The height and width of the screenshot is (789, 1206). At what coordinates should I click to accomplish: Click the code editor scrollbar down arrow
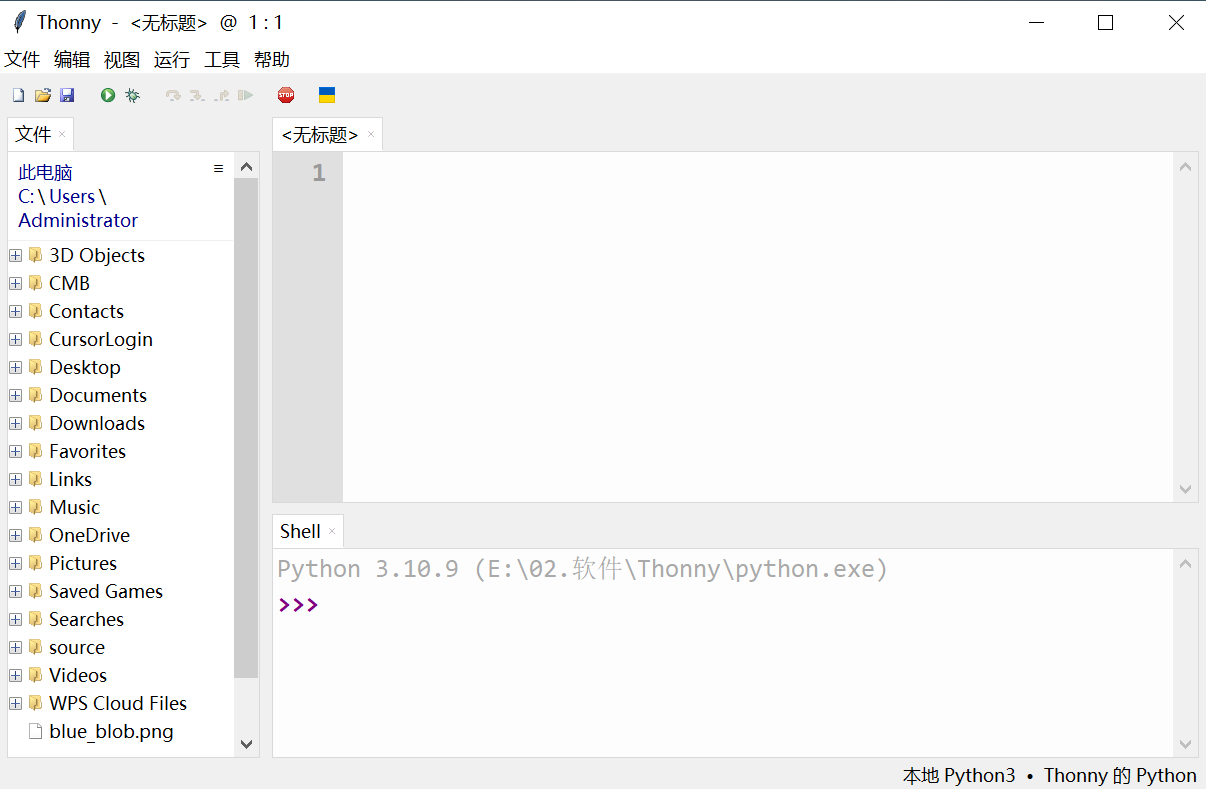(1185, 489)
